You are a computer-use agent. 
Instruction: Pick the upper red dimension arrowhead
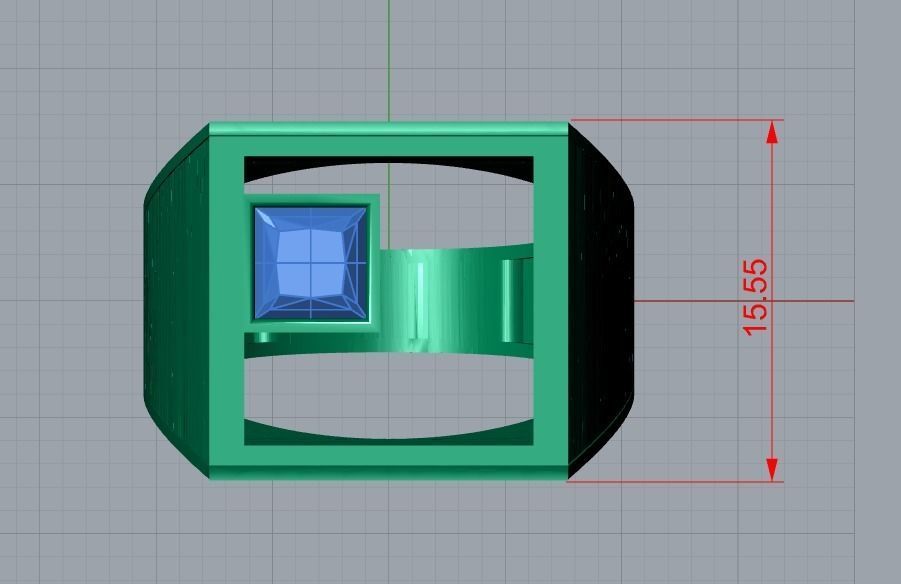[x=772, y=132]
